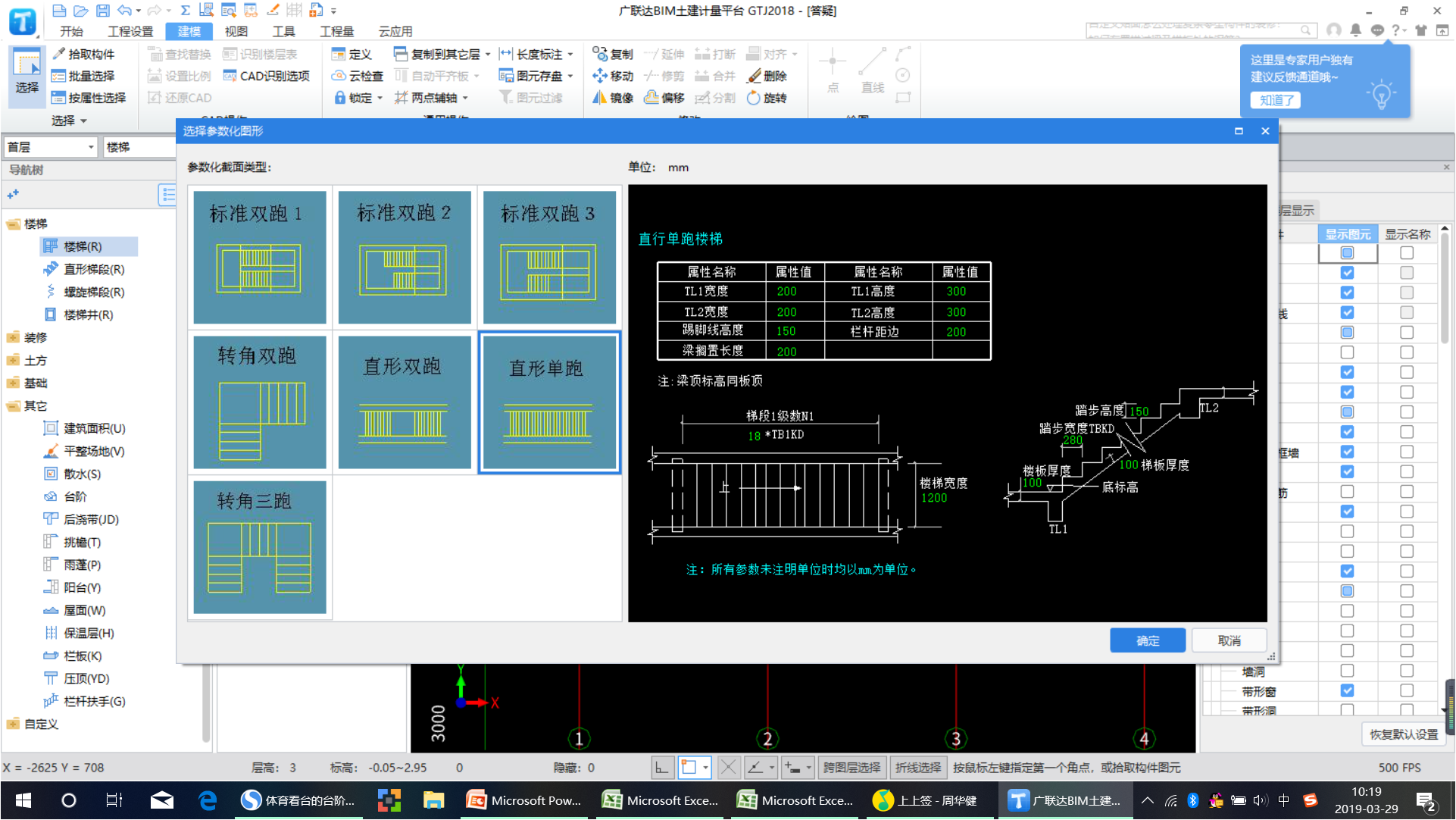Open the 工程量 ribbon tab
Viewport: 1456px width, 820px height.
336,31
